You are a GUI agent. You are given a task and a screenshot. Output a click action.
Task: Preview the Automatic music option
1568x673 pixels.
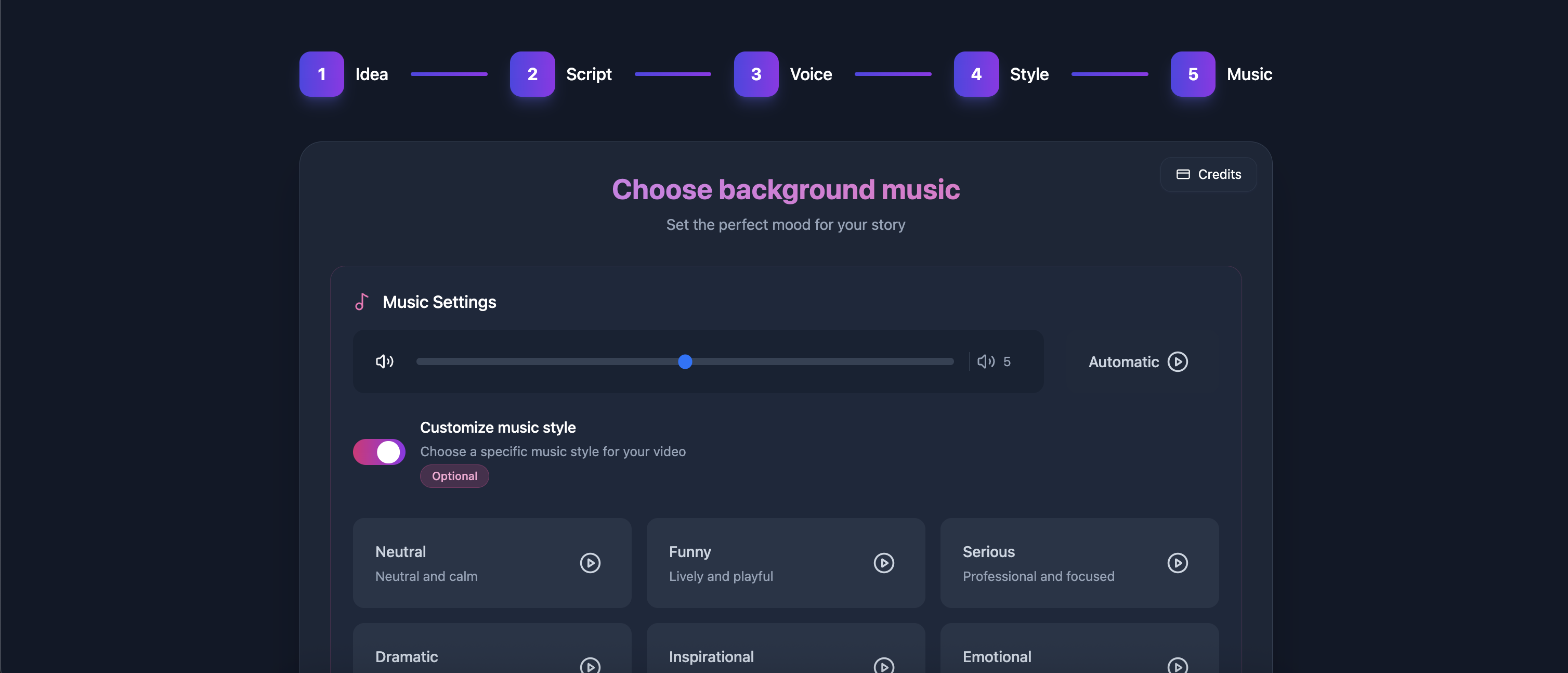click(1177, 362)
